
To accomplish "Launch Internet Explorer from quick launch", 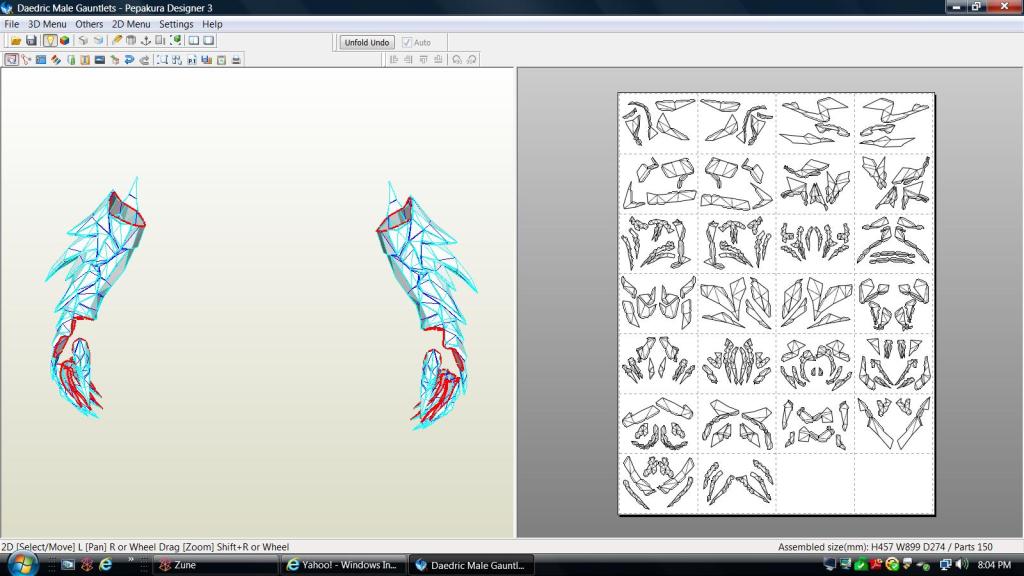I will click(105, 564).
